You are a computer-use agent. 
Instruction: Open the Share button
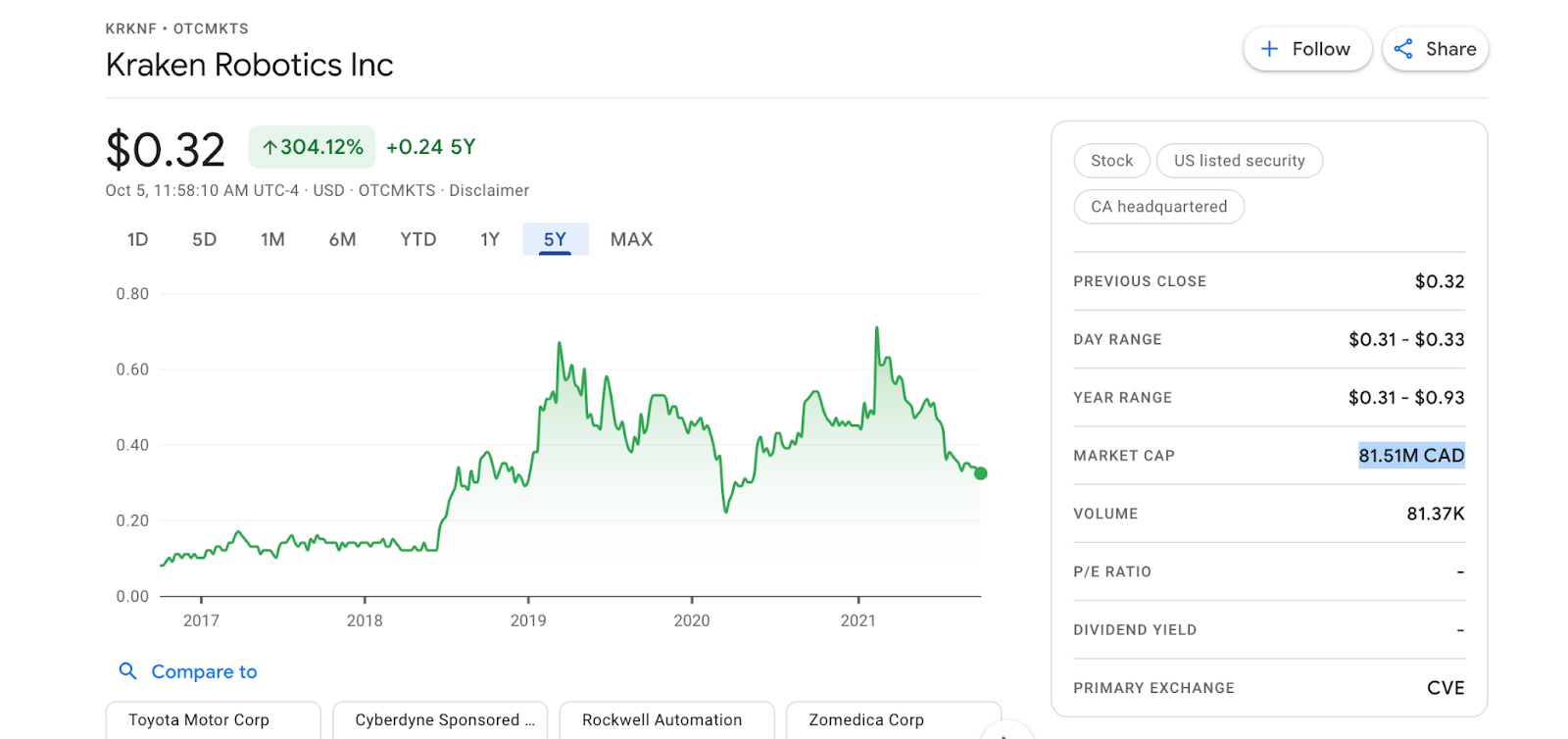(1436, 49)
